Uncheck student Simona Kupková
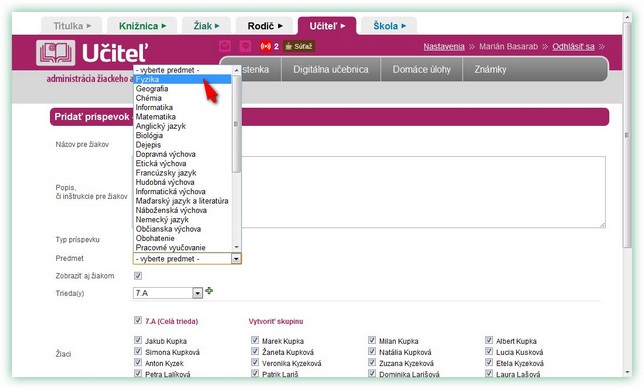Image resolution: width=644 pixels, height=389 pixels. click(x=138, y=351)
